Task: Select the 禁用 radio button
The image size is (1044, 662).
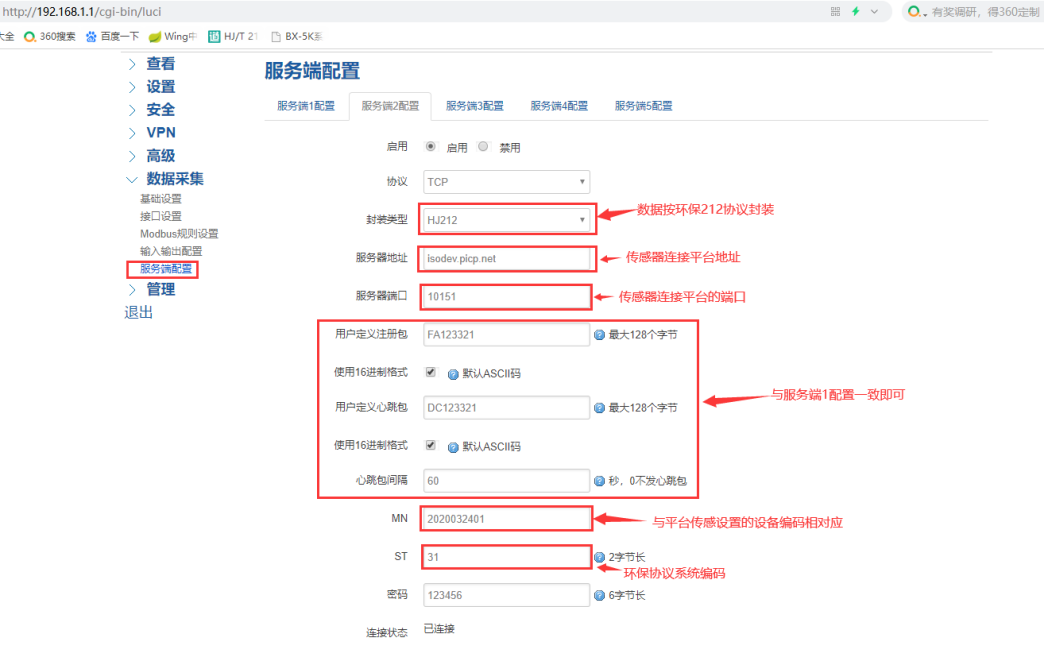Action: [x=482, y=146]
